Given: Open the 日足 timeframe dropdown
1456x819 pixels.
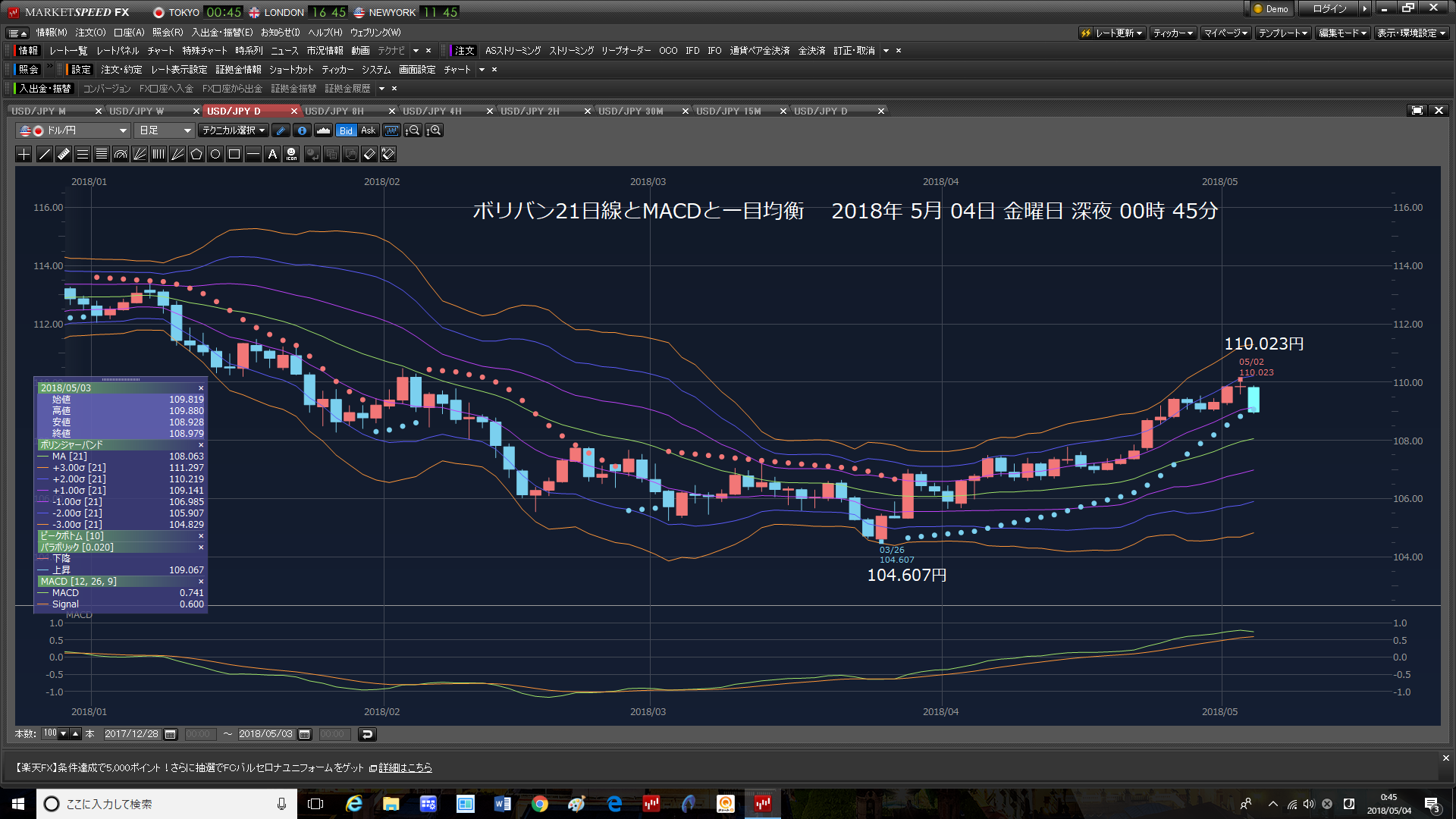Looking at the screenshot, I should point(165,130).
